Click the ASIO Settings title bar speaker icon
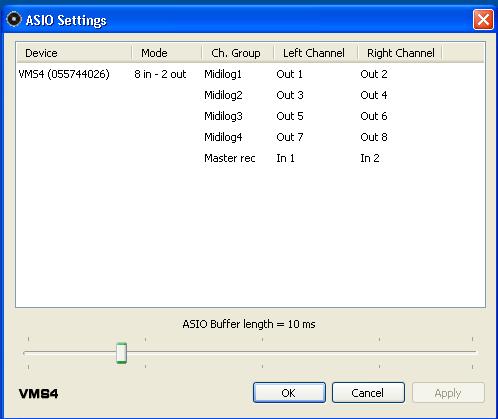 [14, 19]
